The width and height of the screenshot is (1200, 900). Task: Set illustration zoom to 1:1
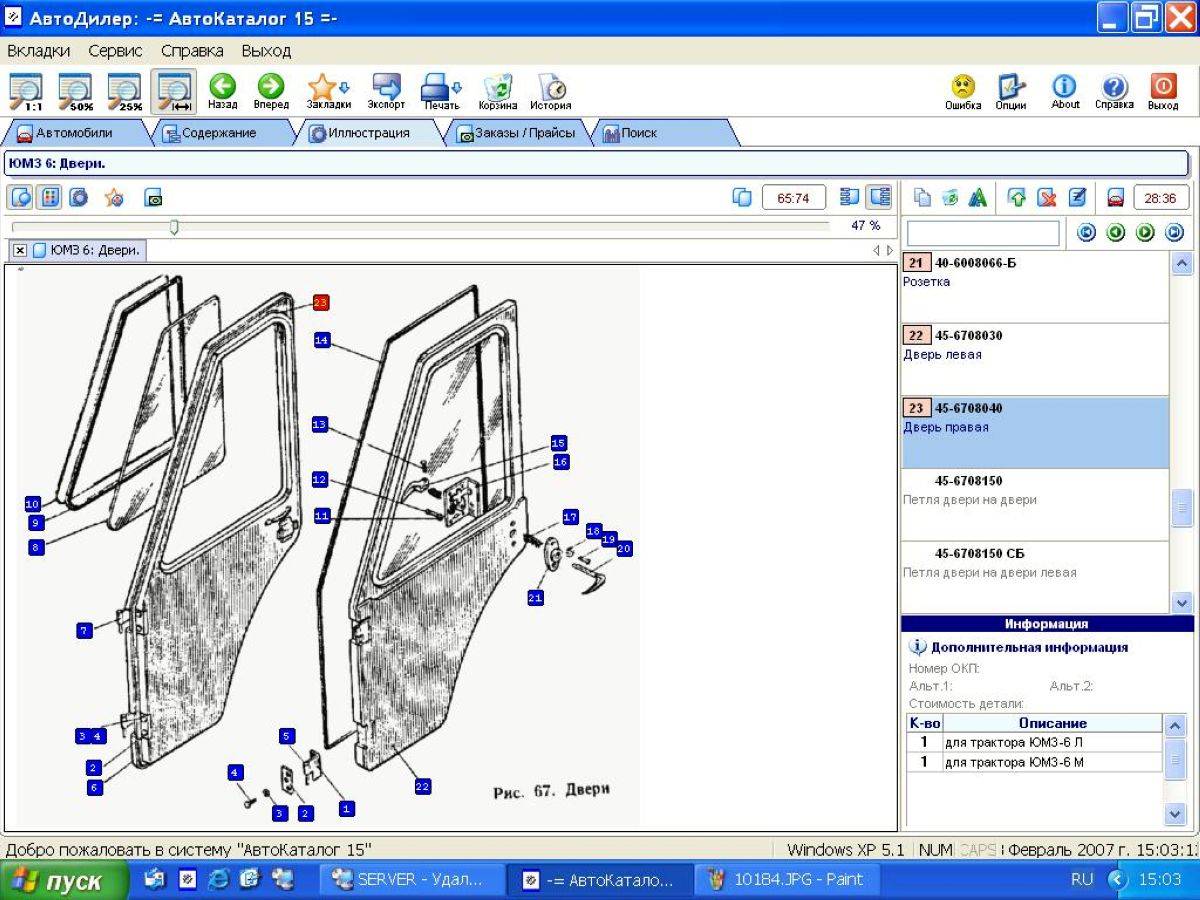(26, 91)
